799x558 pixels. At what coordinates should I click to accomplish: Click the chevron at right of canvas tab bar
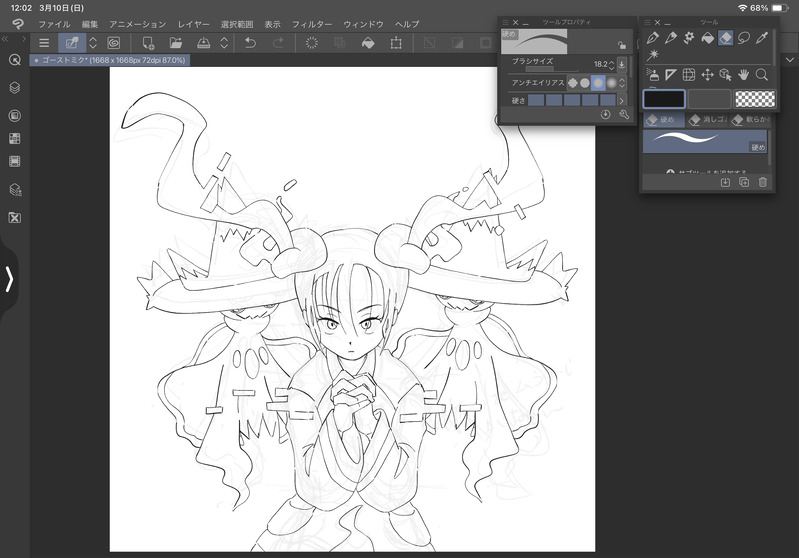[x=789, y=60]
